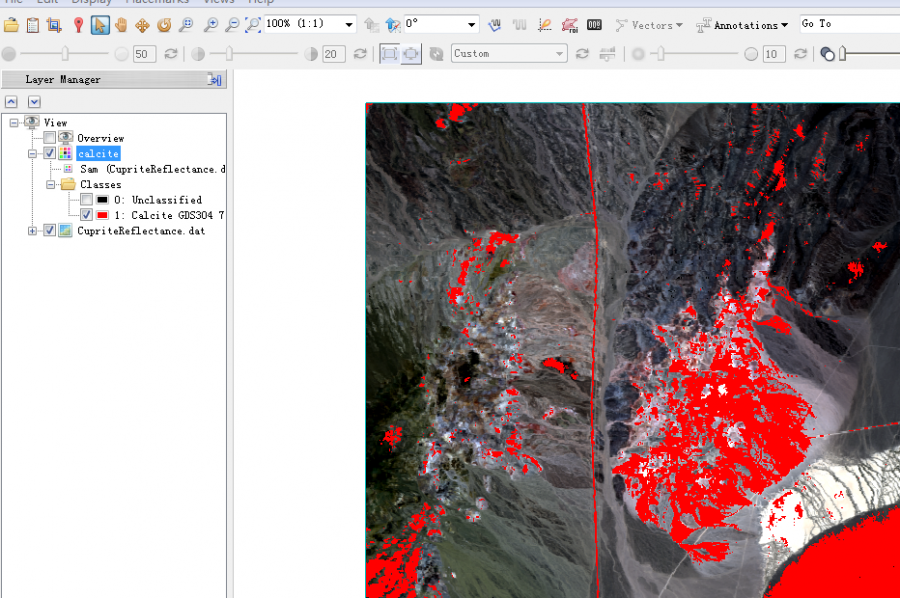Detach the Layer Manager panel icon
The height and width of the screenshot is (598, 900).
pos(214,80)
